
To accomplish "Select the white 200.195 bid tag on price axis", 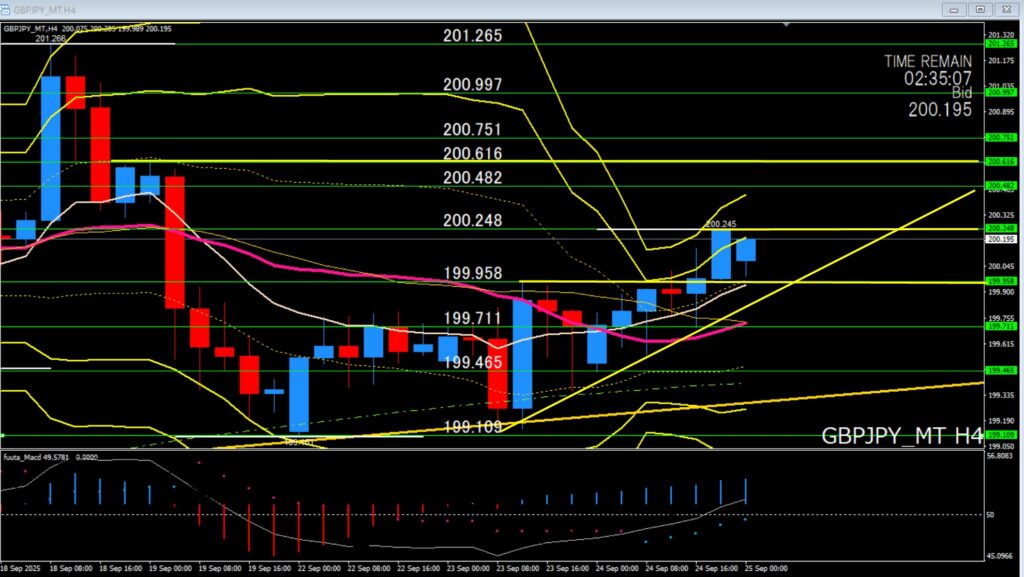I will (1001, 239).
